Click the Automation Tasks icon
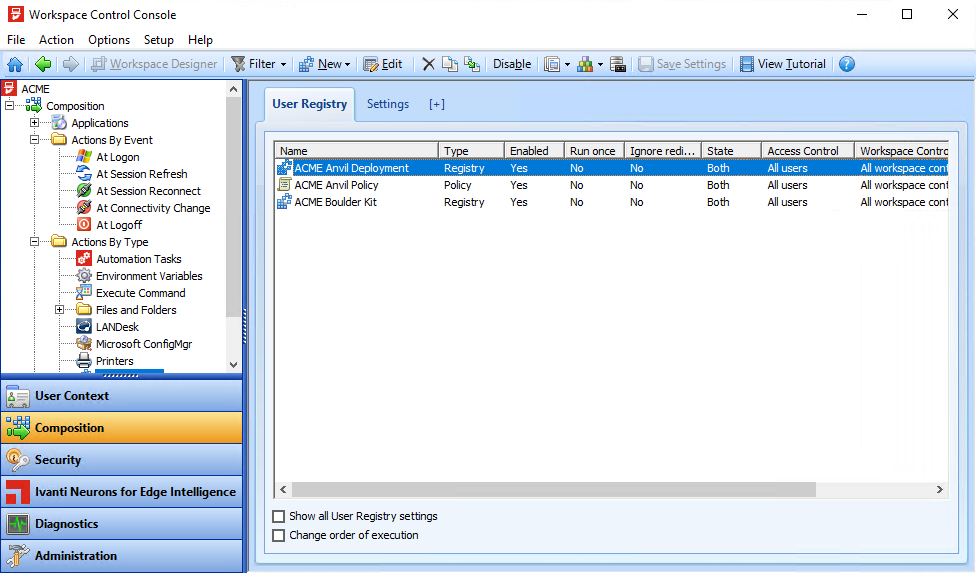The image size is (976, 573). [x=84, y=259]
